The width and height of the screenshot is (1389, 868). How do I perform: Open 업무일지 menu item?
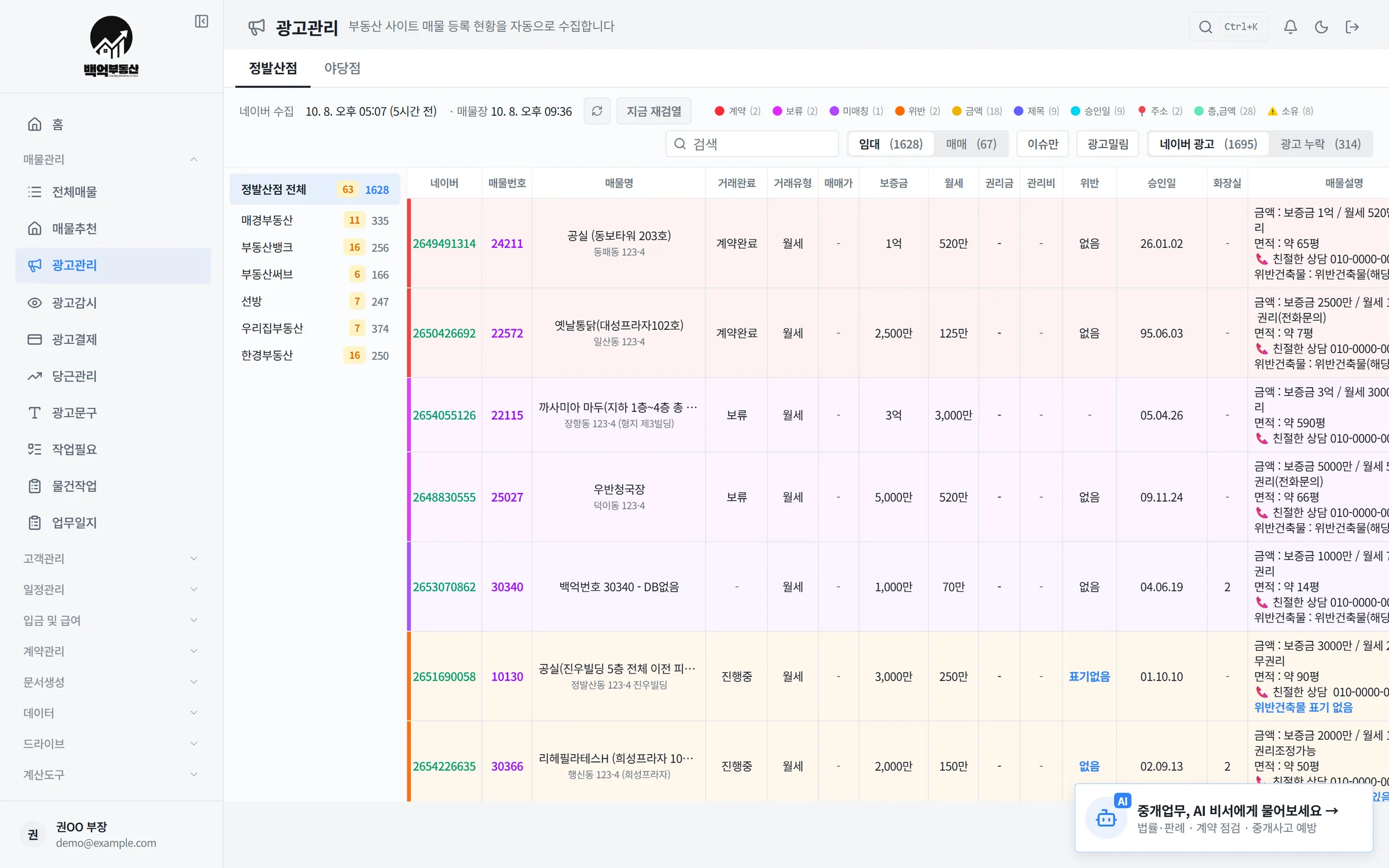(113, 523)
